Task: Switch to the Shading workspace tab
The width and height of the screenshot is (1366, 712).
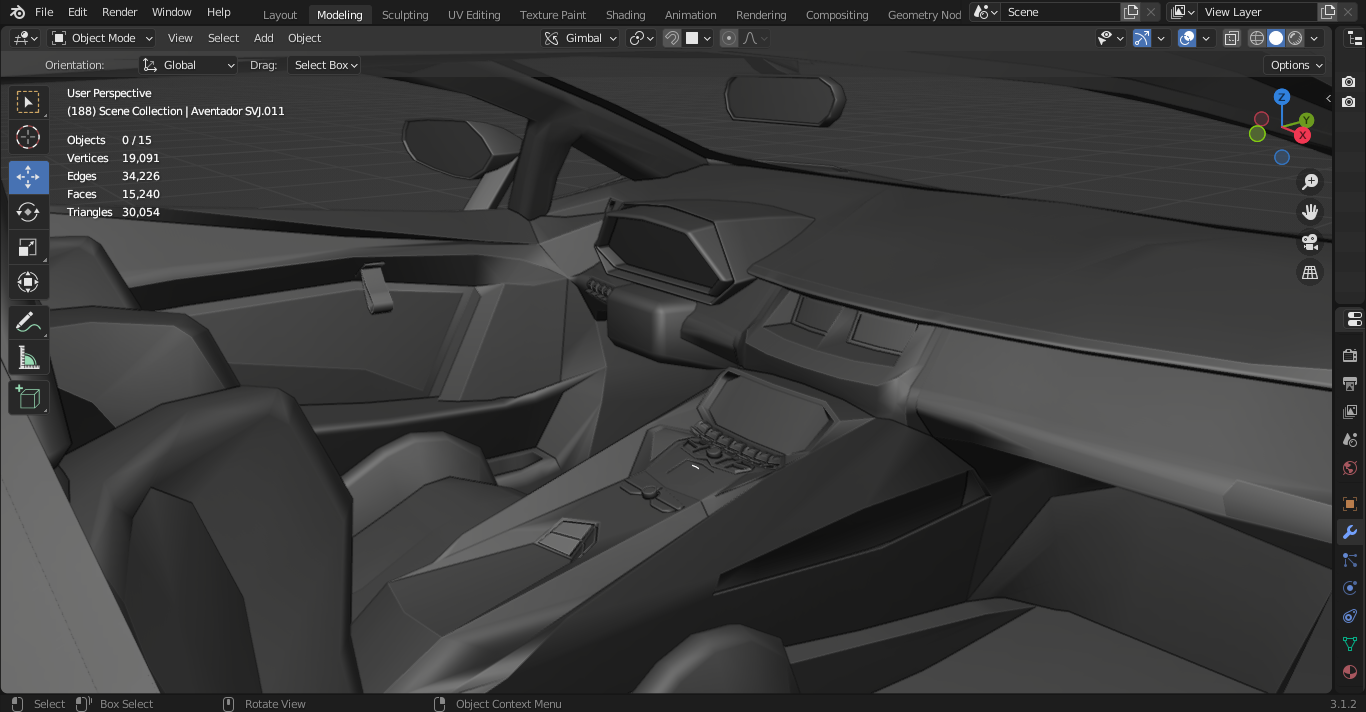Action: [x=625, y=15]
